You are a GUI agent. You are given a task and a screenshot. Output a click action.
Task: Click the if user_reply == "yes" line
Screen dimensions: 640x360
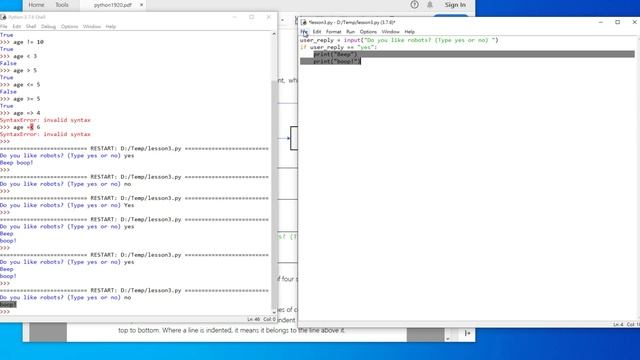click(x=338, y=47)
